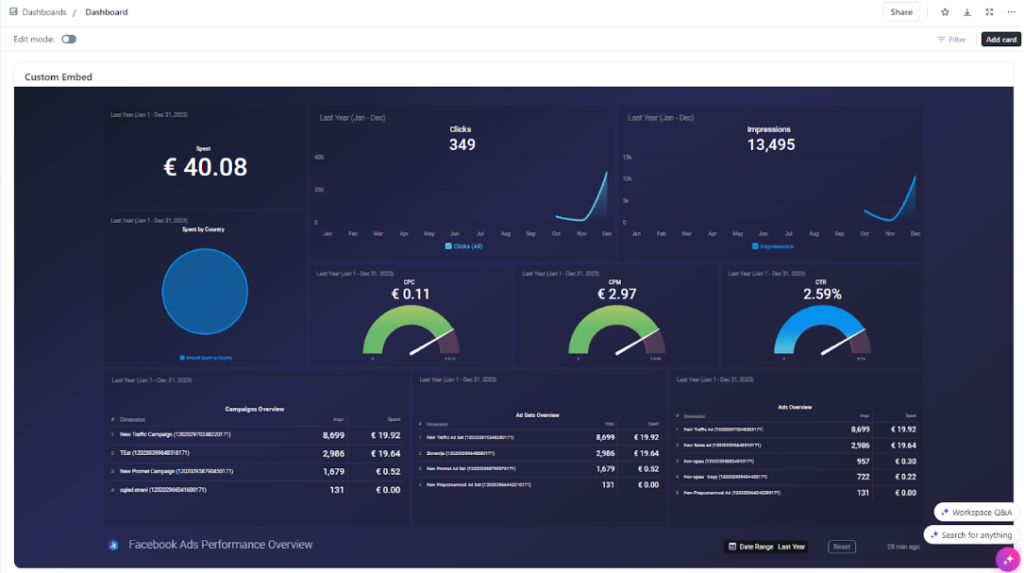The height and width of the screenshot is (573, 1024).
Task: Click the download icon in the header
Action: click(x=967, y=12)
